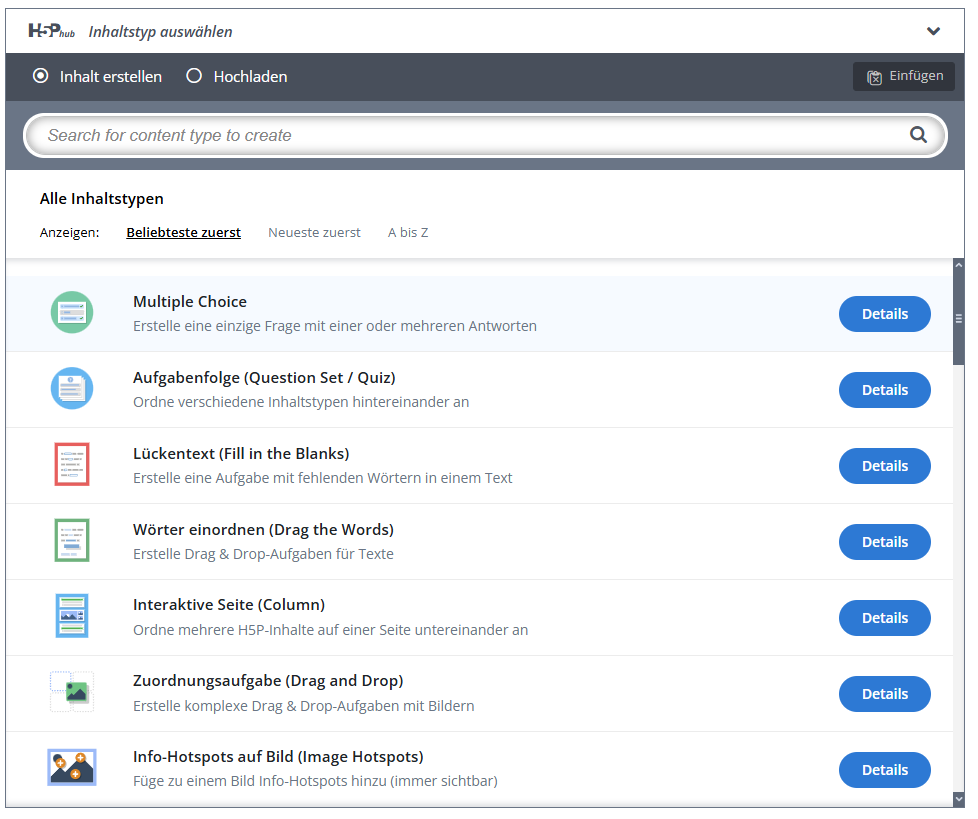Select the Drag and Drop icon
This screenshot has height=819, width=978.
coord(72,692)
